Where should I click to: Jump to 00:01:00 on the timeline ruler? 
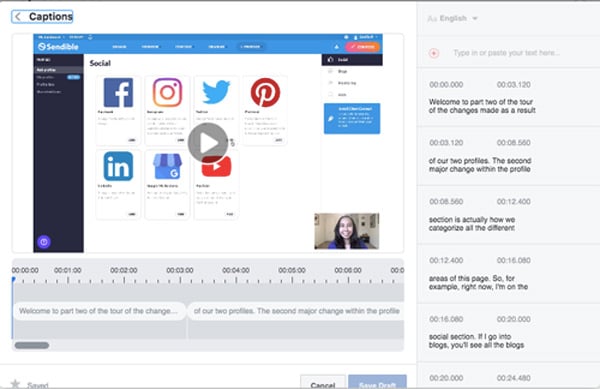(68, 270)
